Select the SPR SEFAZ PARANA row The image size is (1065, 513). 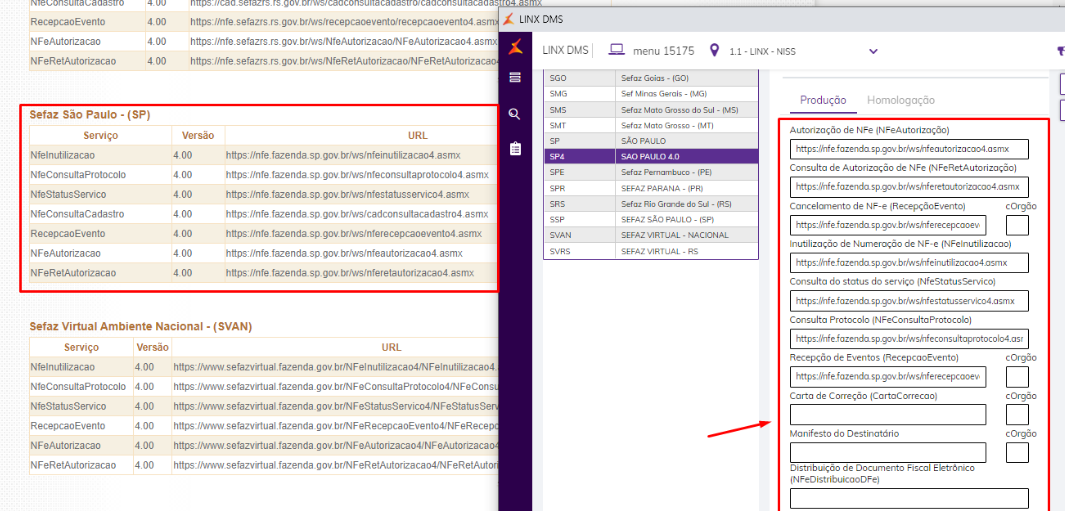[651, 188]
